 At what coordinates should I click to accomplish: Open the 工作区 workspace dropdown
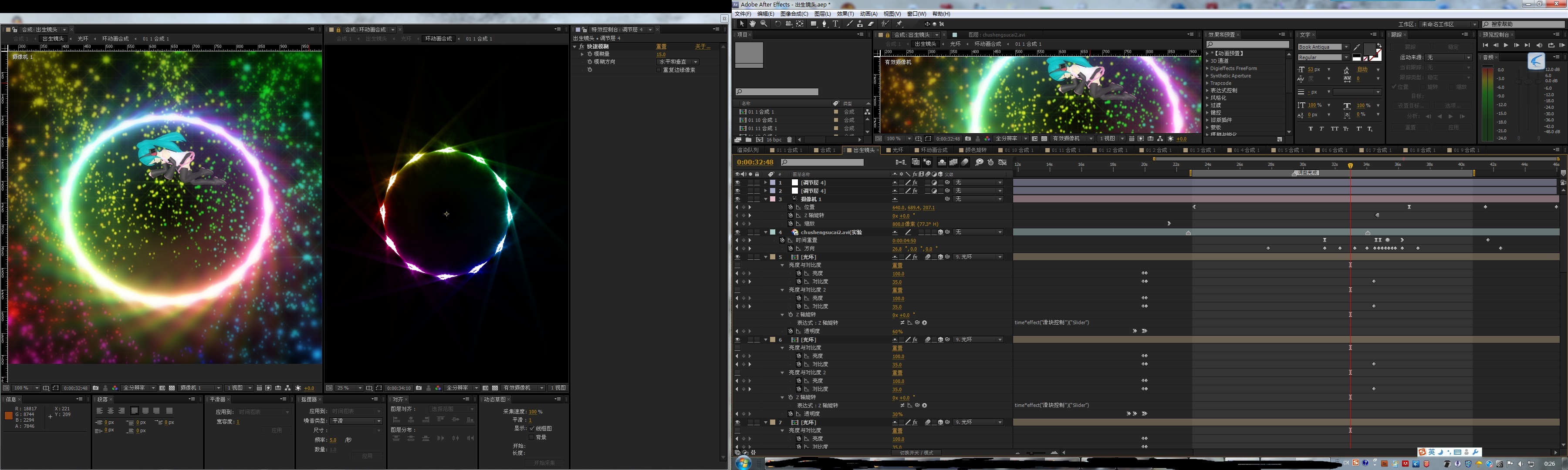[1449, 24]
